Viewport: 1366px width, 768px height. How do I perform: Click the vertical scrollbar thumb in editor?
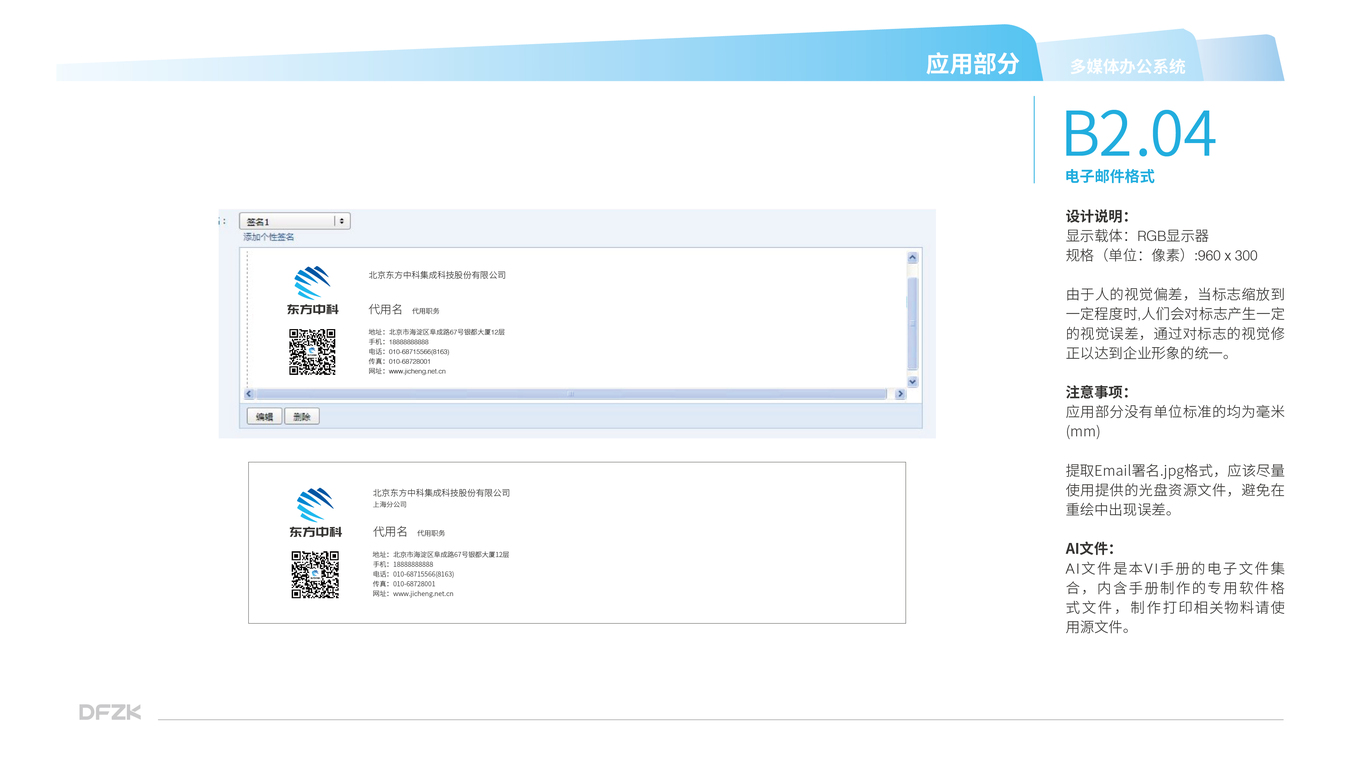tap(913, 323)
